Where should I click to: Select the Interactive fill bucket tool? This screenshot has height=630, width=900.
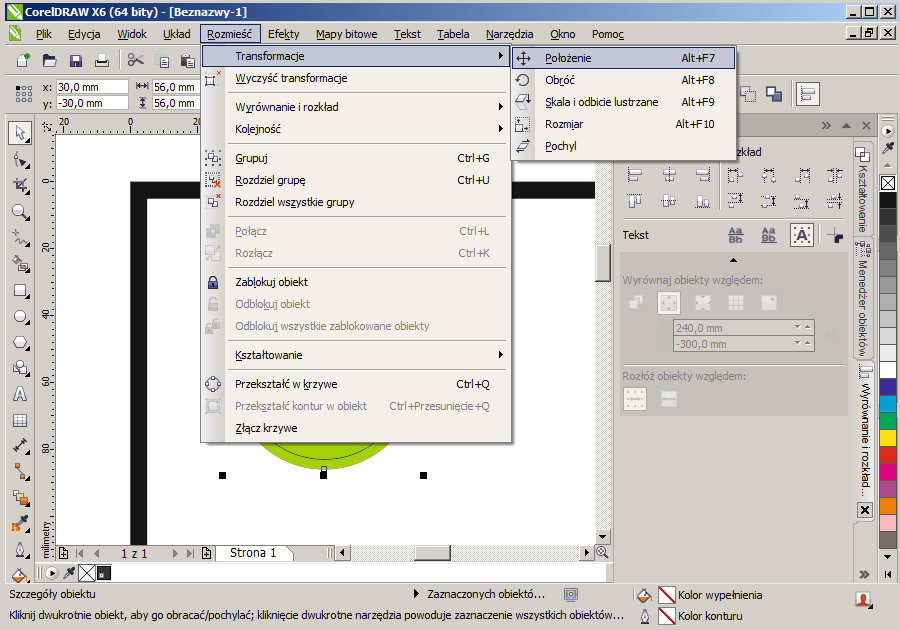tap(20, 574)
